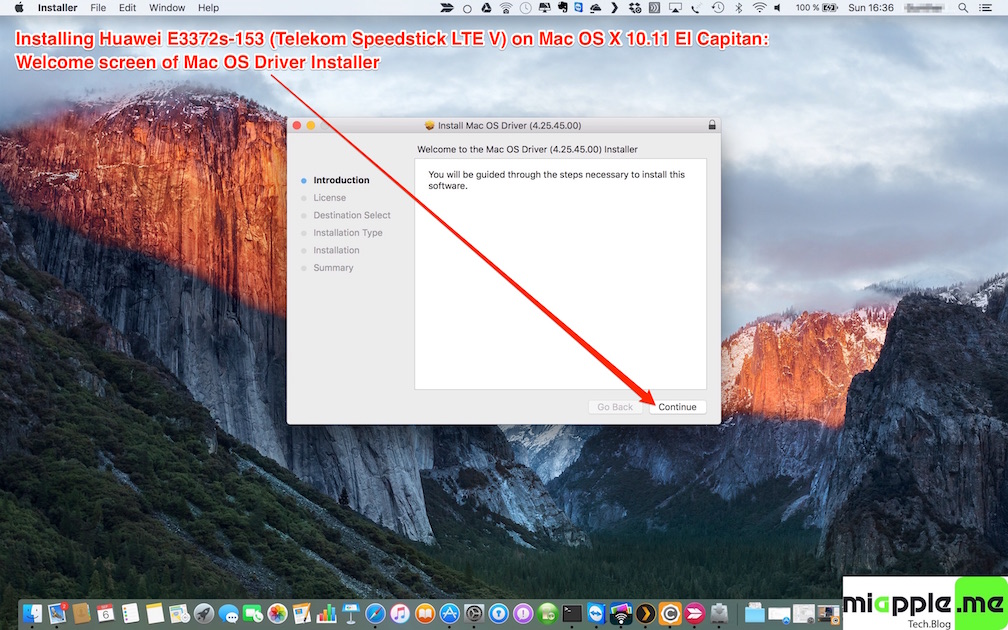The height and width of the screenshot is (630, 1008).
Task: Open 1Password from the Dock
Action: pos(498,613)
